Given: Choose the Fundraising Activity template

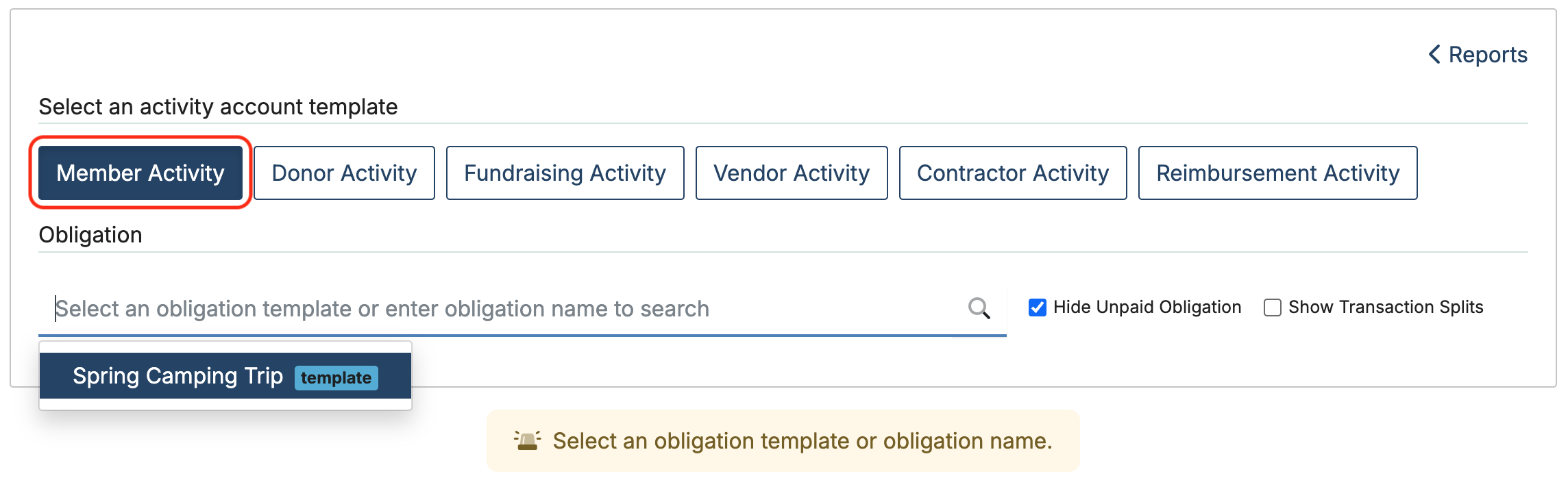Looking at the screenshot, I should point(565,173).
